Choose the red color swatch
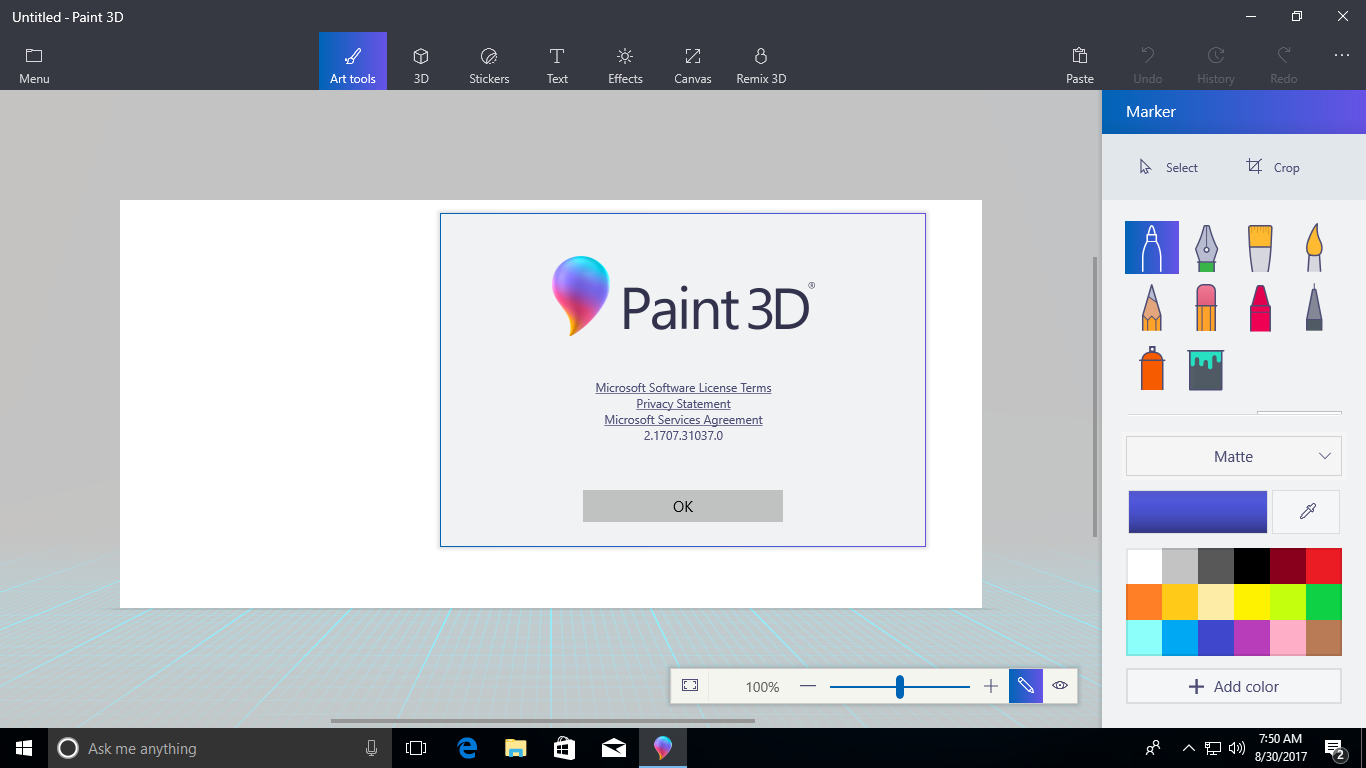This screenshot has height=768, width=1366. 1324,566
